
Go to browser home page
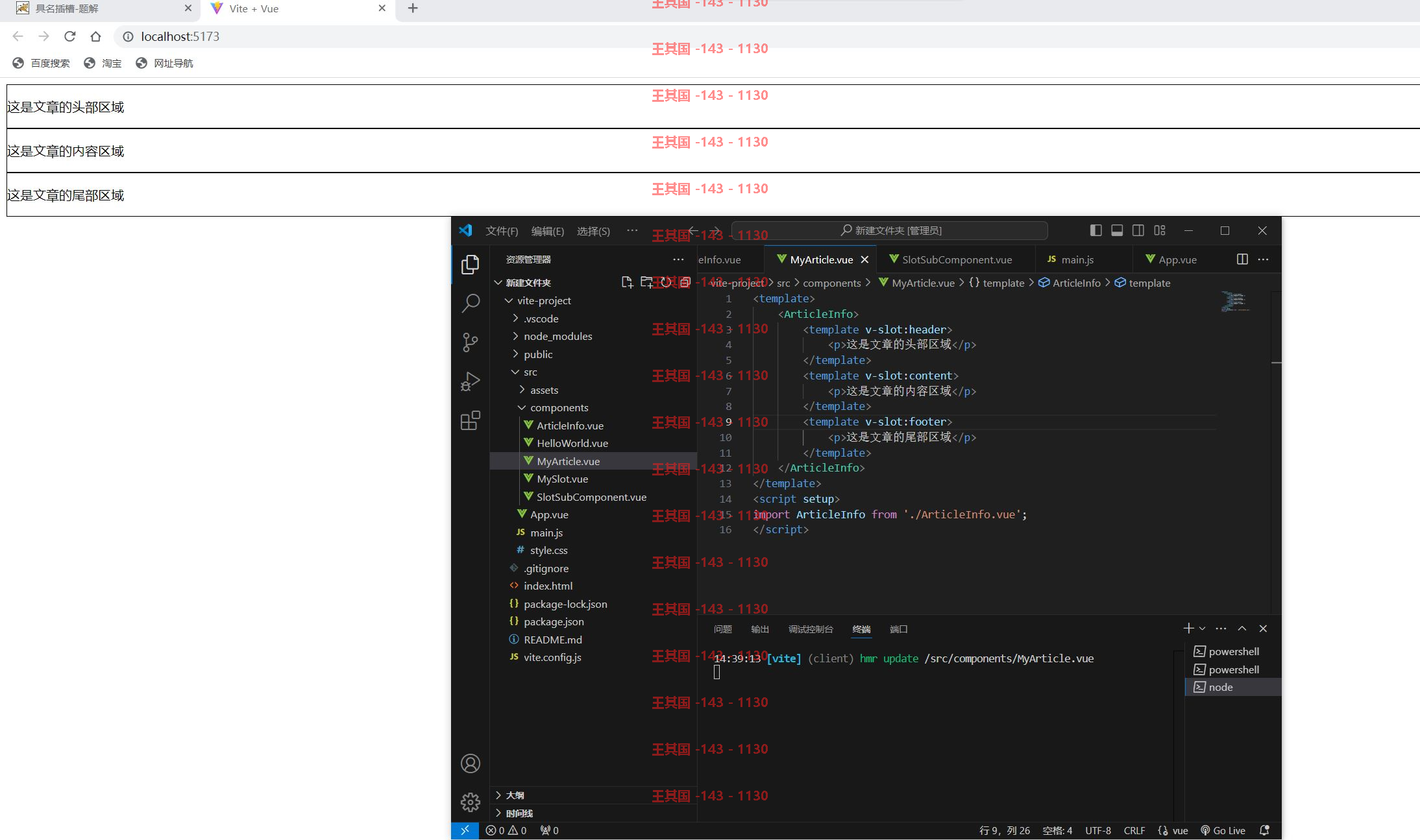pos(96,36)
